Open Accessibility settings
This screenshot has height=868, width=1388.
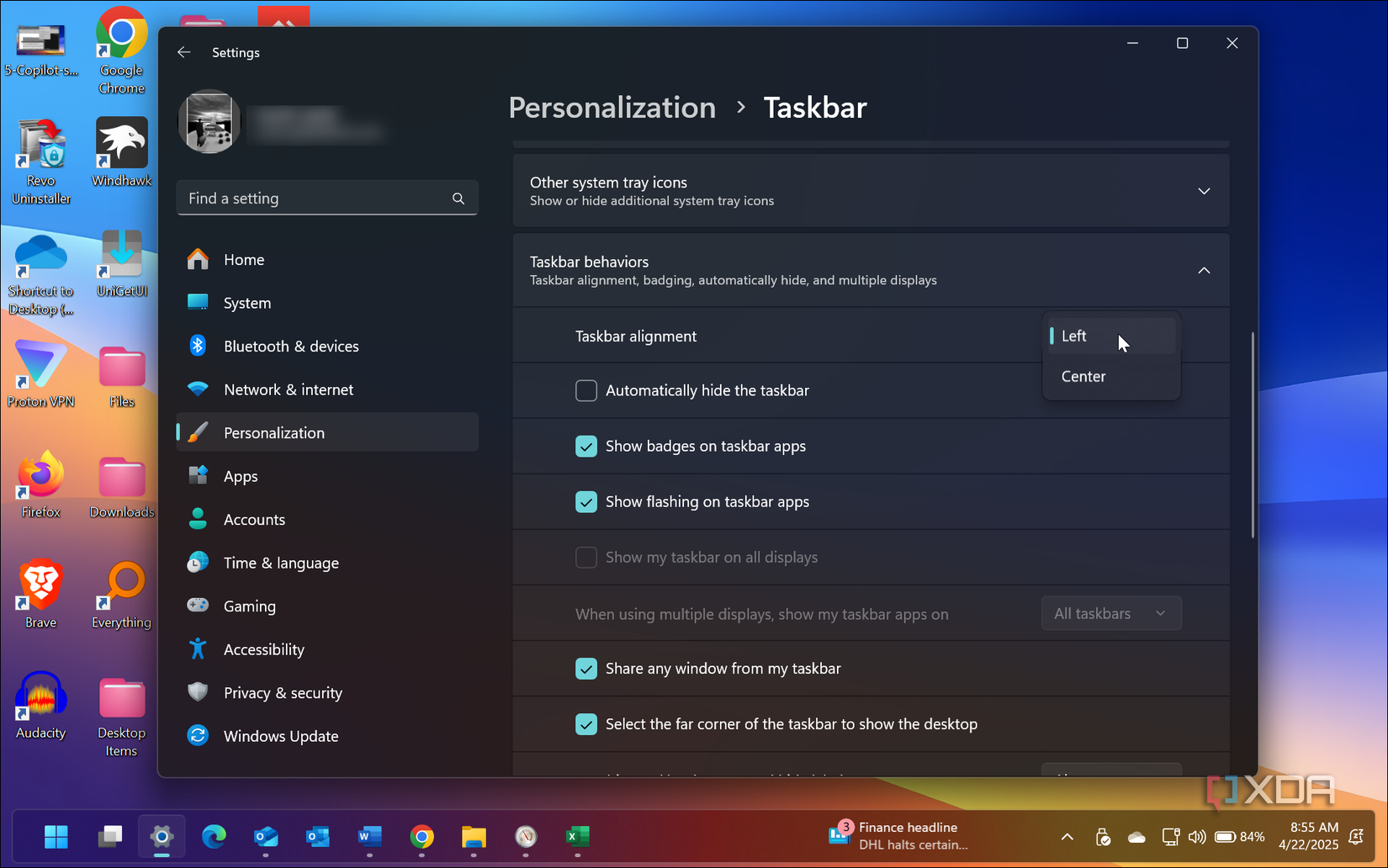click(263, 649)
